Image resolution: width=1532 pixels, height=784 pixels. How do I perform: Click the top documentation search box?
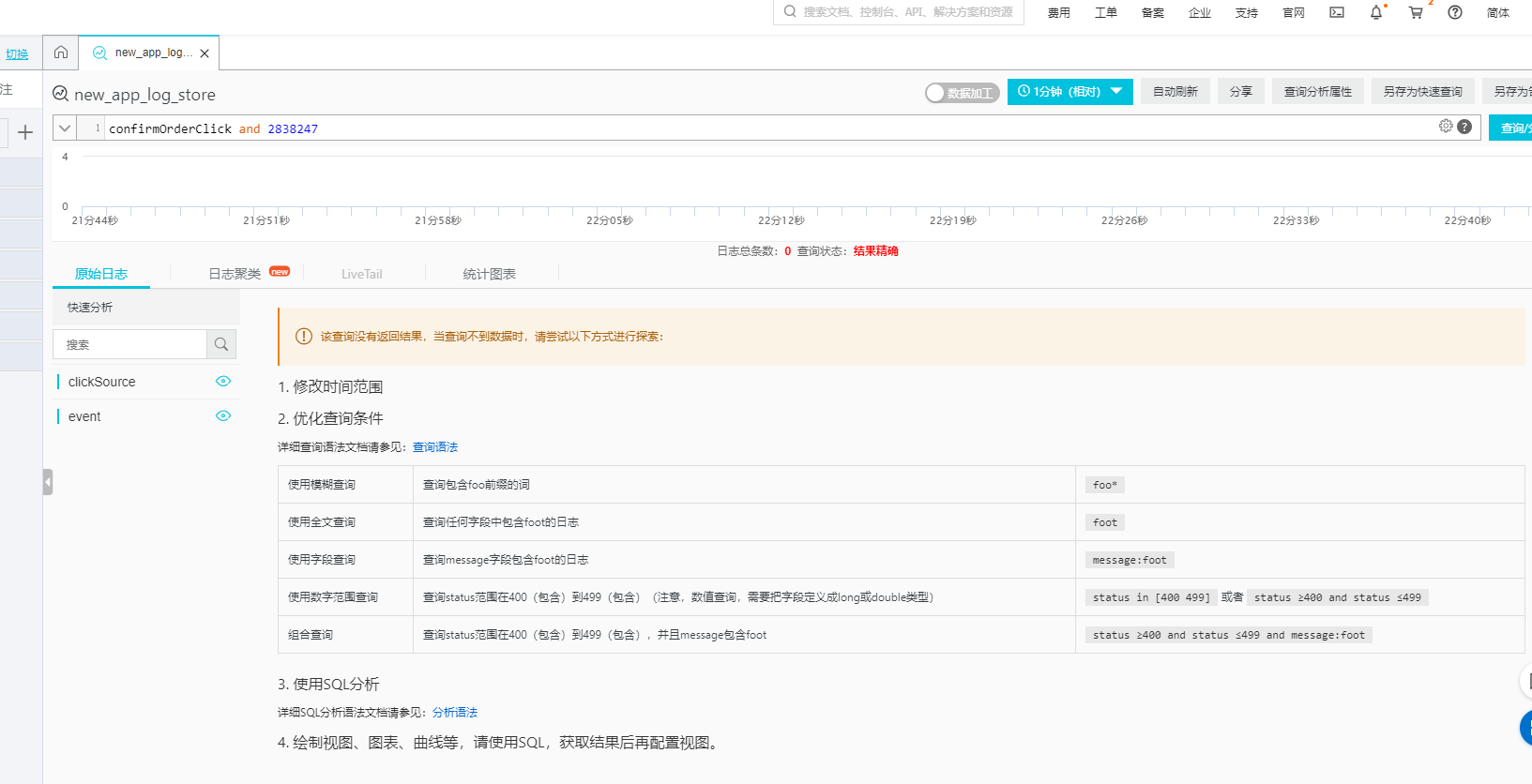pyautogui.click(x=899, y=12)
